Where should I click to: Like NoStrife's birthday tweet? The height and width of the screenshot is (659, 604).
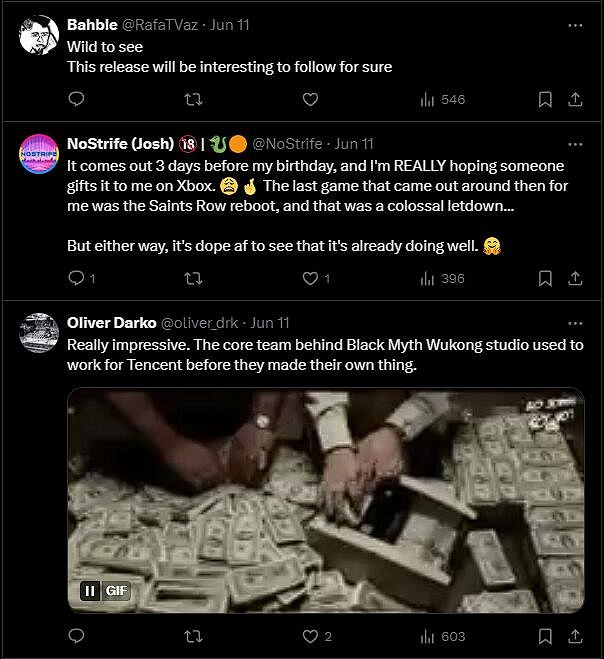click(310, 278)
